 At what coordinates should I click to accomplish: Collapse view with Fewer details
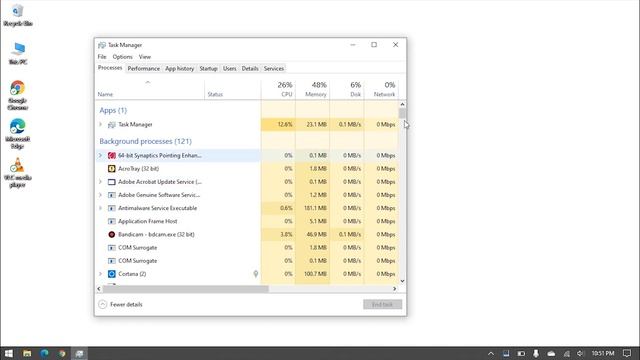[x=120, y=304]
